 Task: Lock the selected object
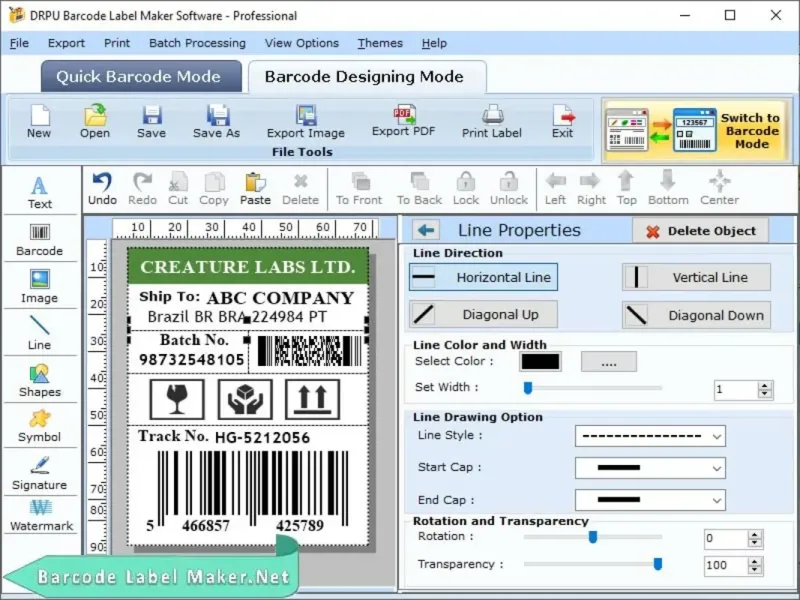466,189
